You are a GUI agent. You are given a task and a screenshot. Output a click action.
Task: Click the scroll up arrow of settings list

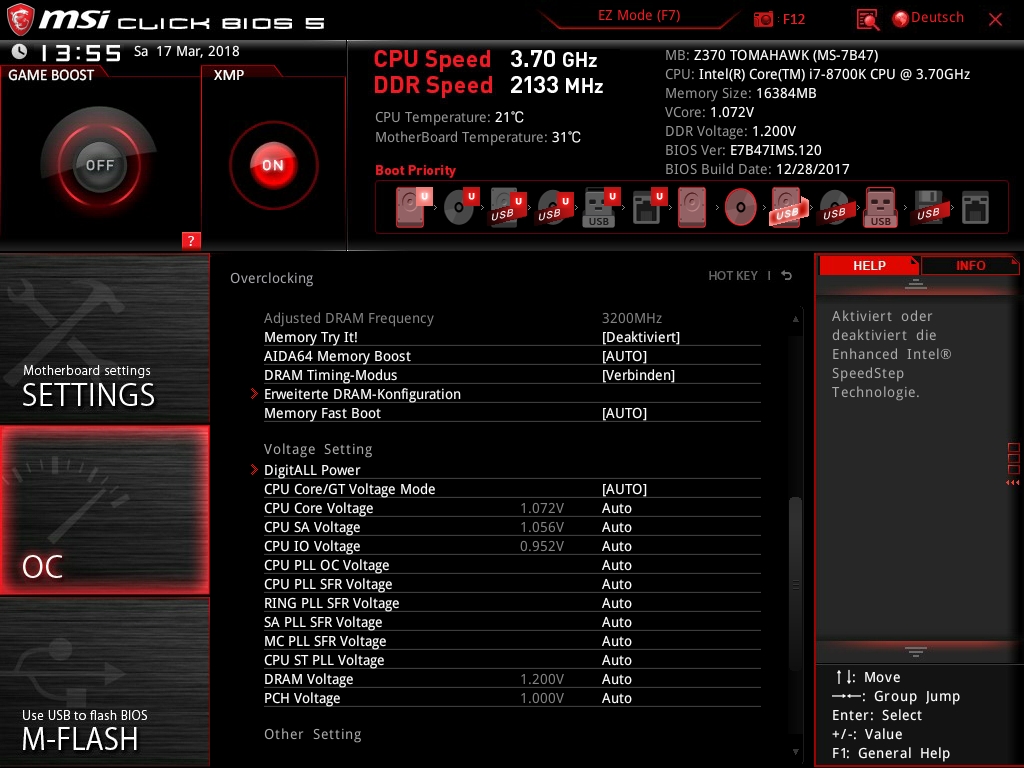tap(795, 319)
